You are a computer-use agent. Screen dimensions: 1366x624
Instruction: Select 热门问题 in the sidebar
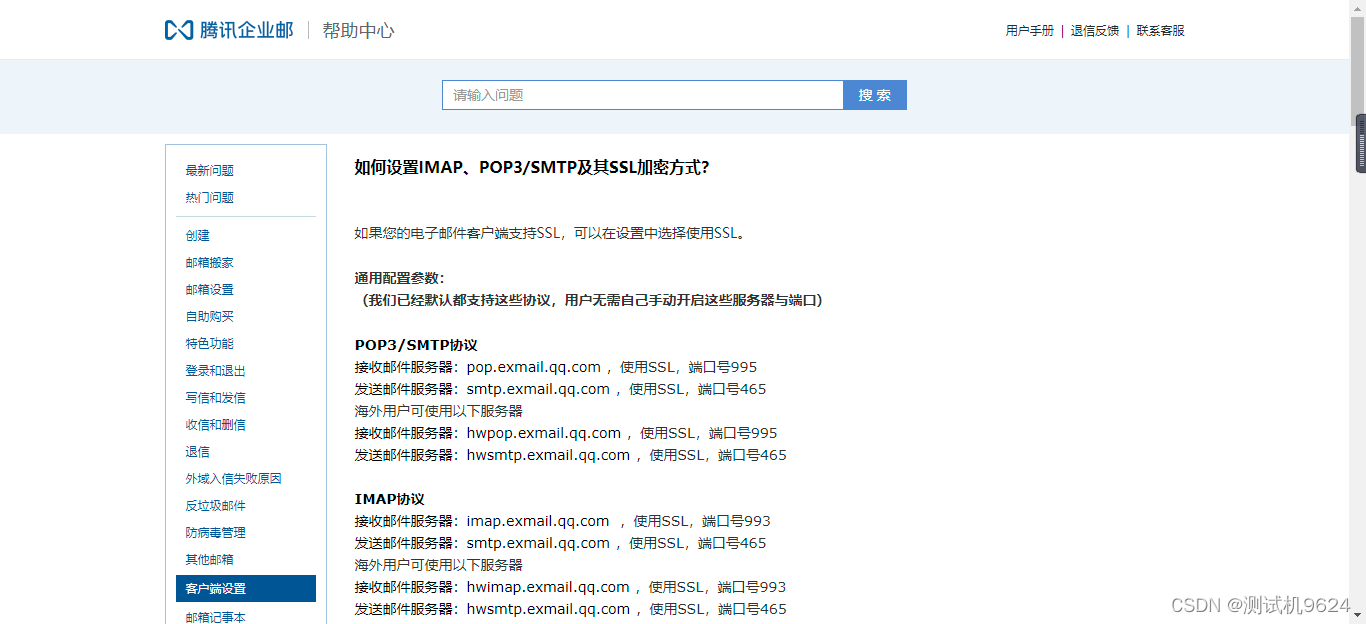click(x=210, y=198)
